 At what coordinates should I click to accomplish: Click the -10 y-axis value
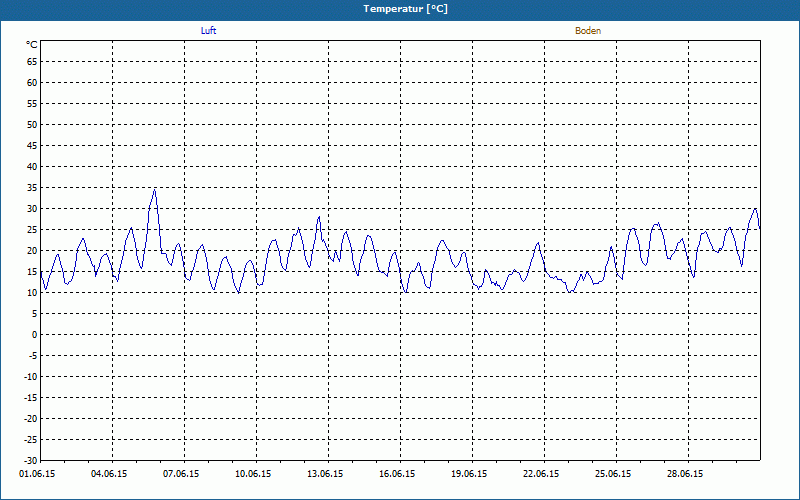[x=31, y=377]
